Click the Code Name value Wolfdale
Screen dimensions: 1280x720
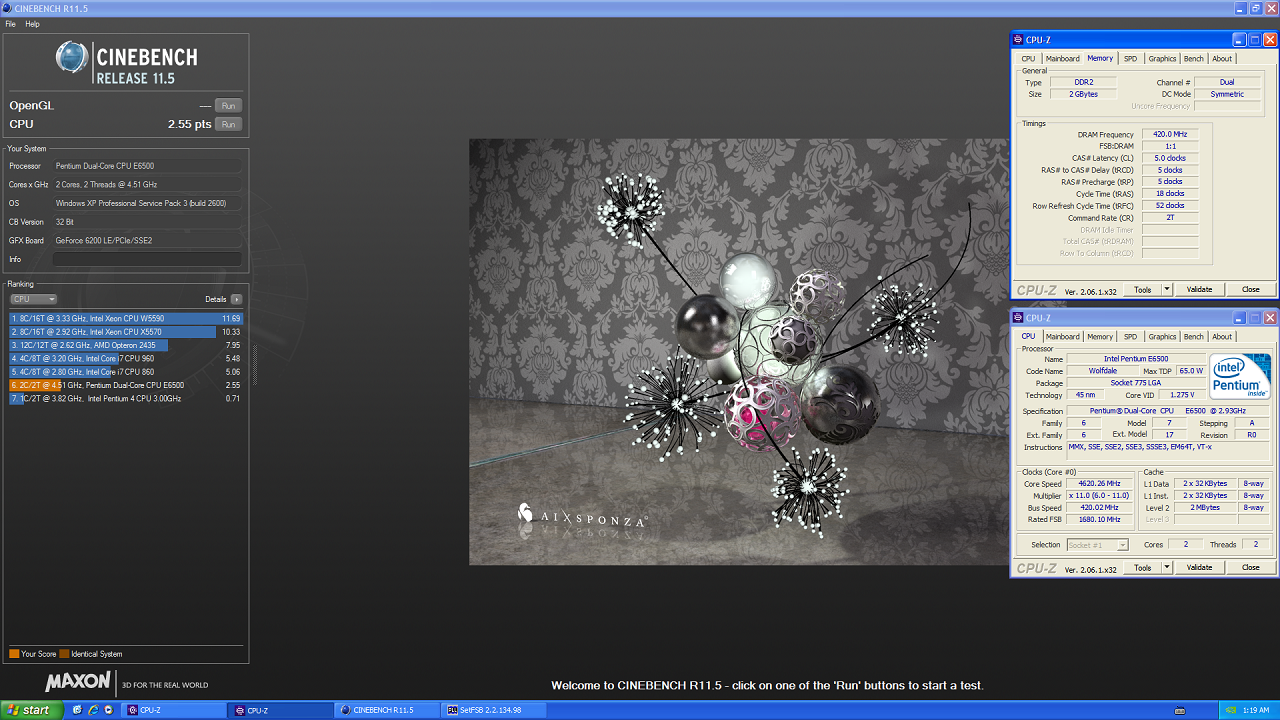point(1102,371)
